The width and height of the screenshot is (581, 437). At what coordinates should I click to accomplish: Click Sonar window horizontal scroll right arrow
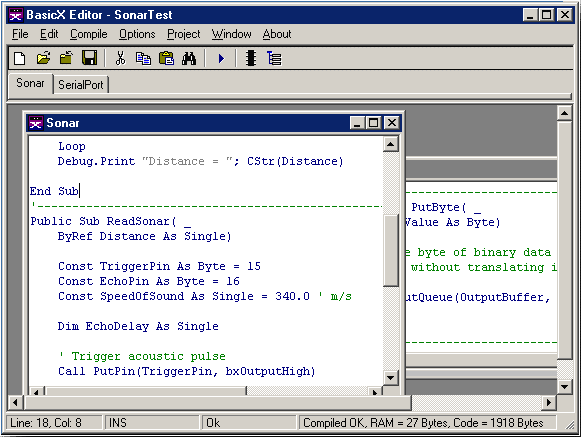pyautogui.click(x=375, y=391)
